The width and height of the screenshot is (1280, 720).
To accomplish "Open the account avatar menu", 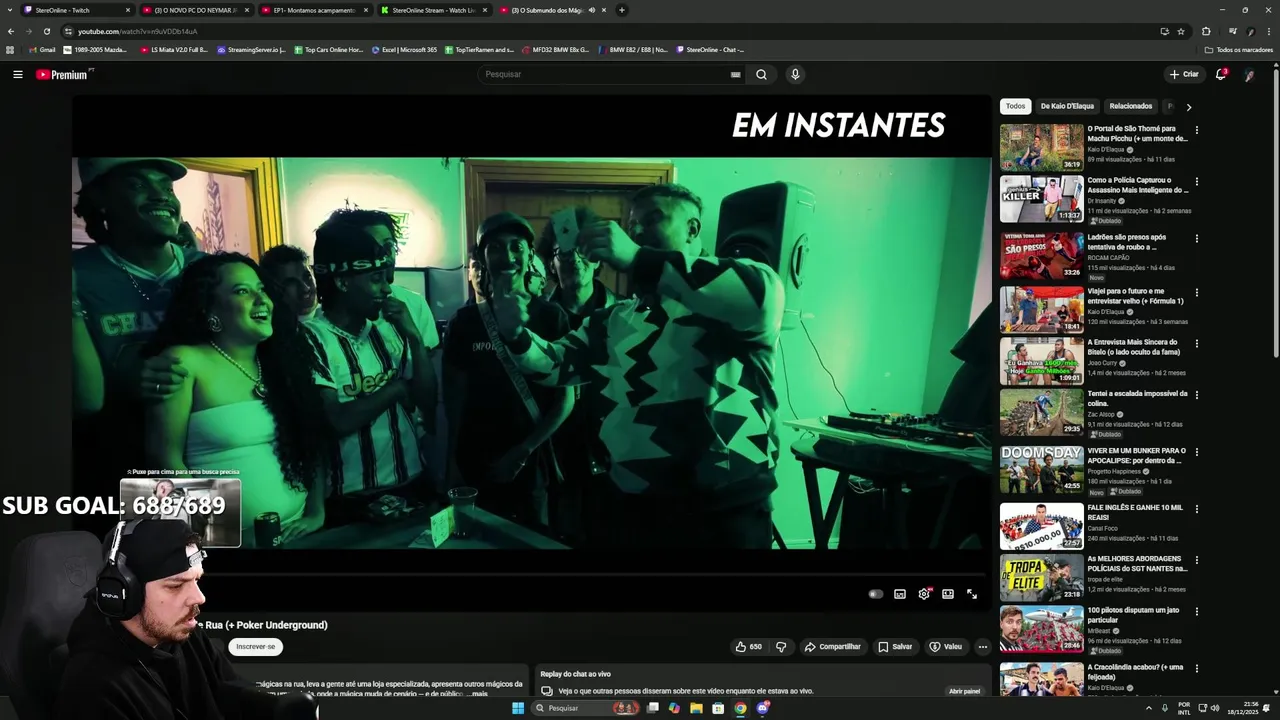I will (x=1249, y=74).
